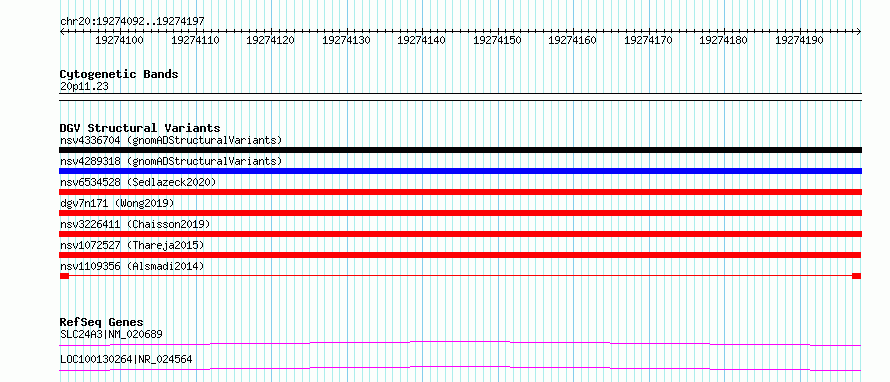
Task: Click ruler position 19274140
Action: point(421,40)
